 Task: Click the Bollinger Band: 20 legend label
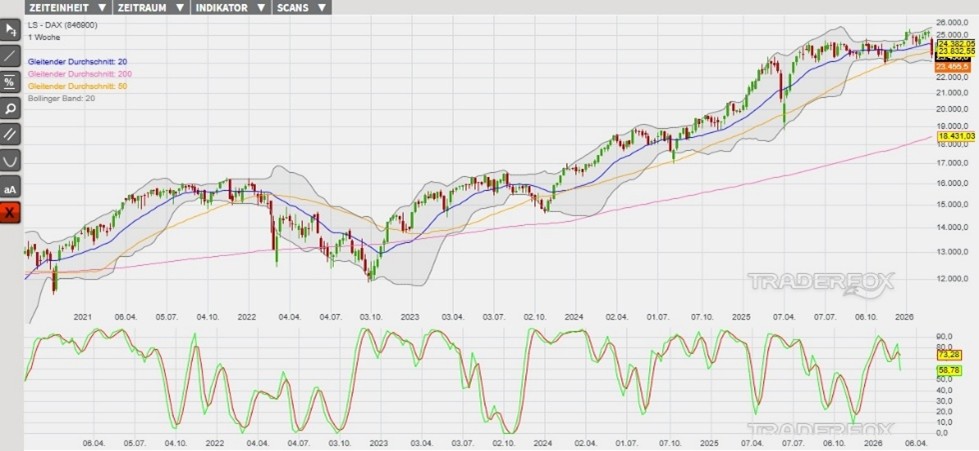point(61,98)
